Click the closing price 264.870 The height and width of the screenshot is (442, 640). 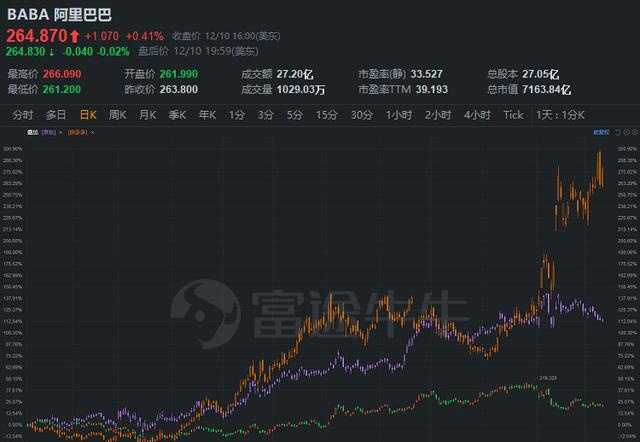tap(37, 36)
